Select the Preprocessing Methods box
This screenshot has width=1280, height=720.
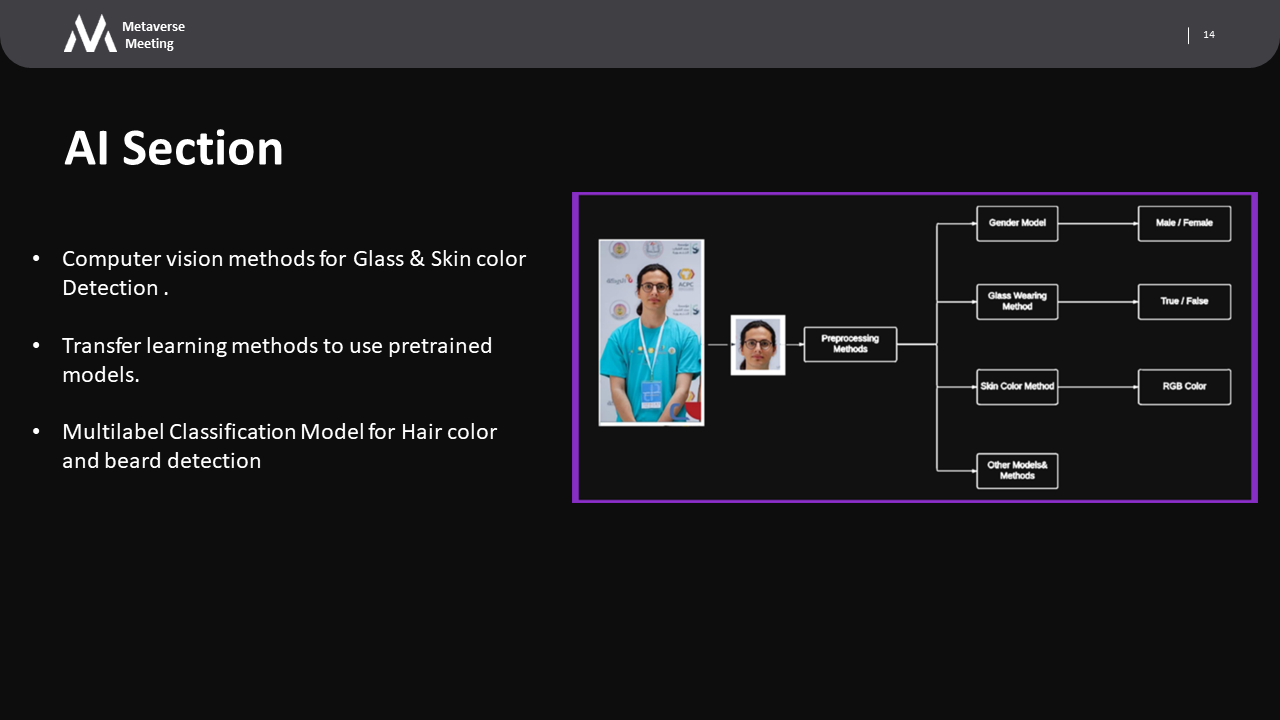coord(850,344)
